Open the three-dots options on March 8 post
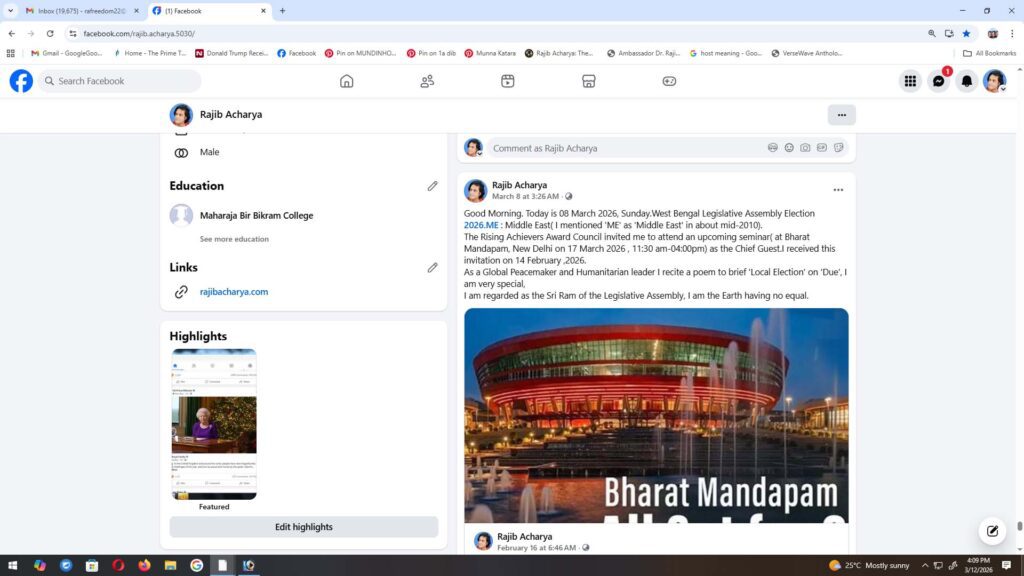Screen dimensions: 1024x576 tap(838, 190)
